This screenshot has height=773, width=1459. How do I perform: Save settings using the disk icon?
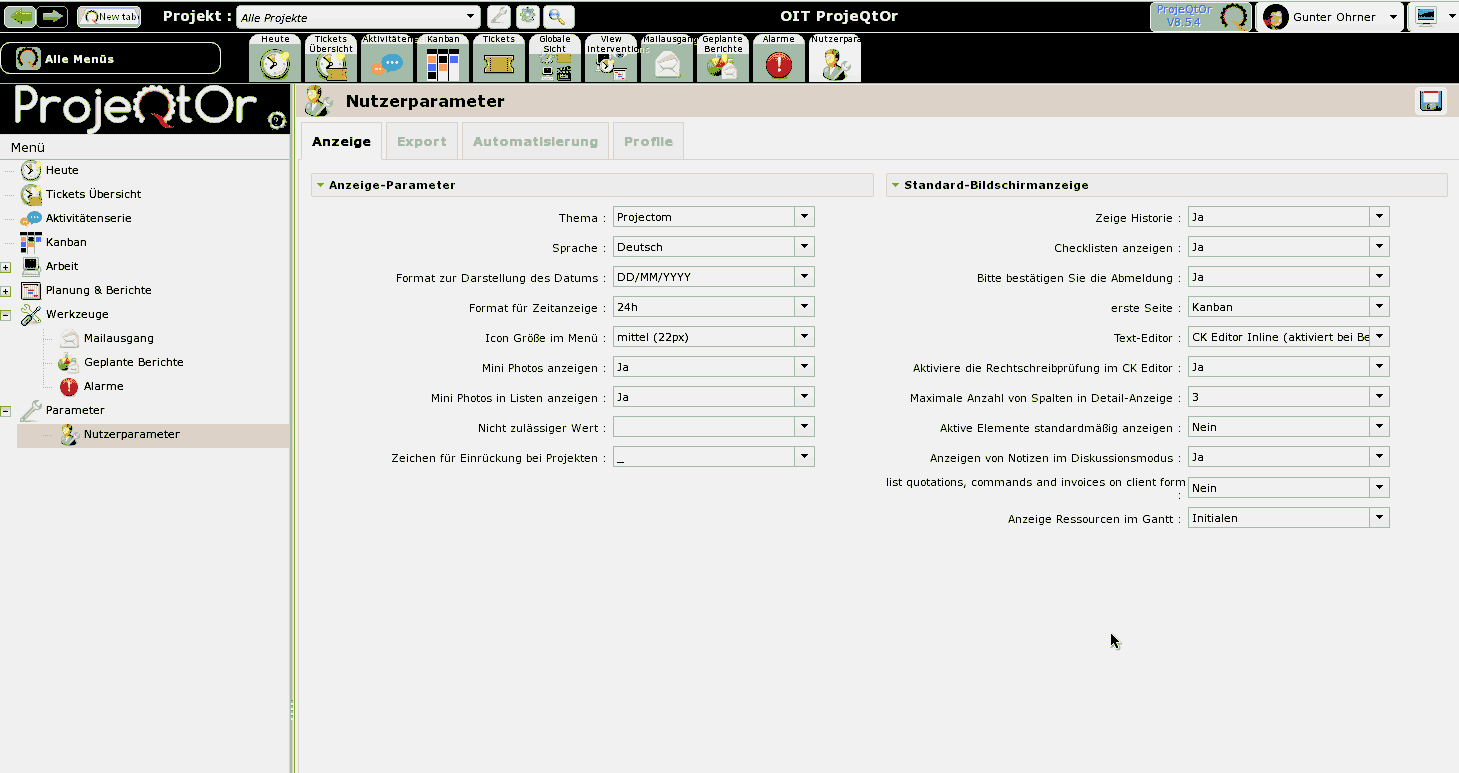(x=1430, y=100)
